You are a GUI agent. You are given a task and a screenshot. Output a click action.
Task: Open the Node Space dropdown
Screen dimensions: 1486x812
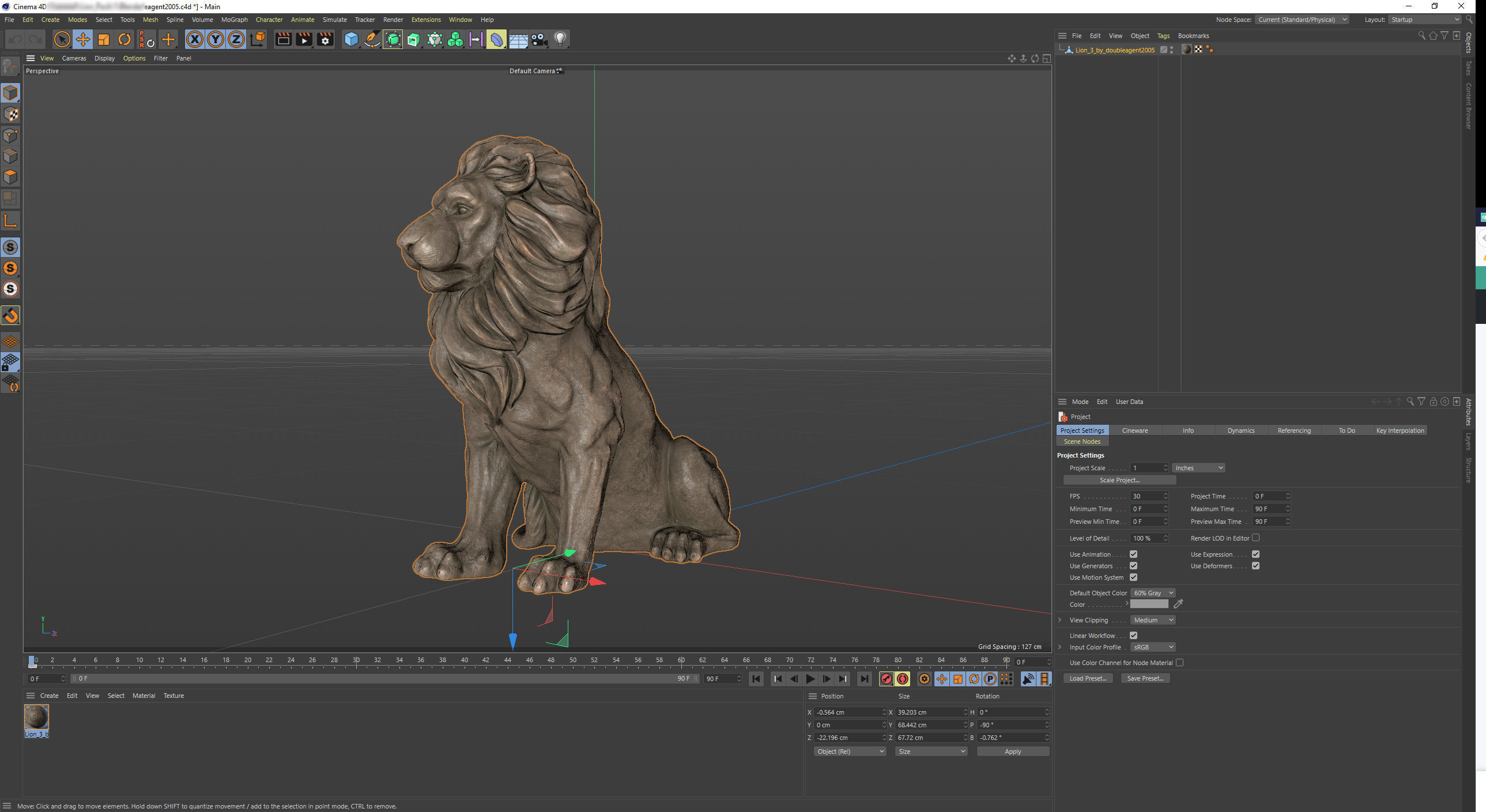tap(1302, 20)
